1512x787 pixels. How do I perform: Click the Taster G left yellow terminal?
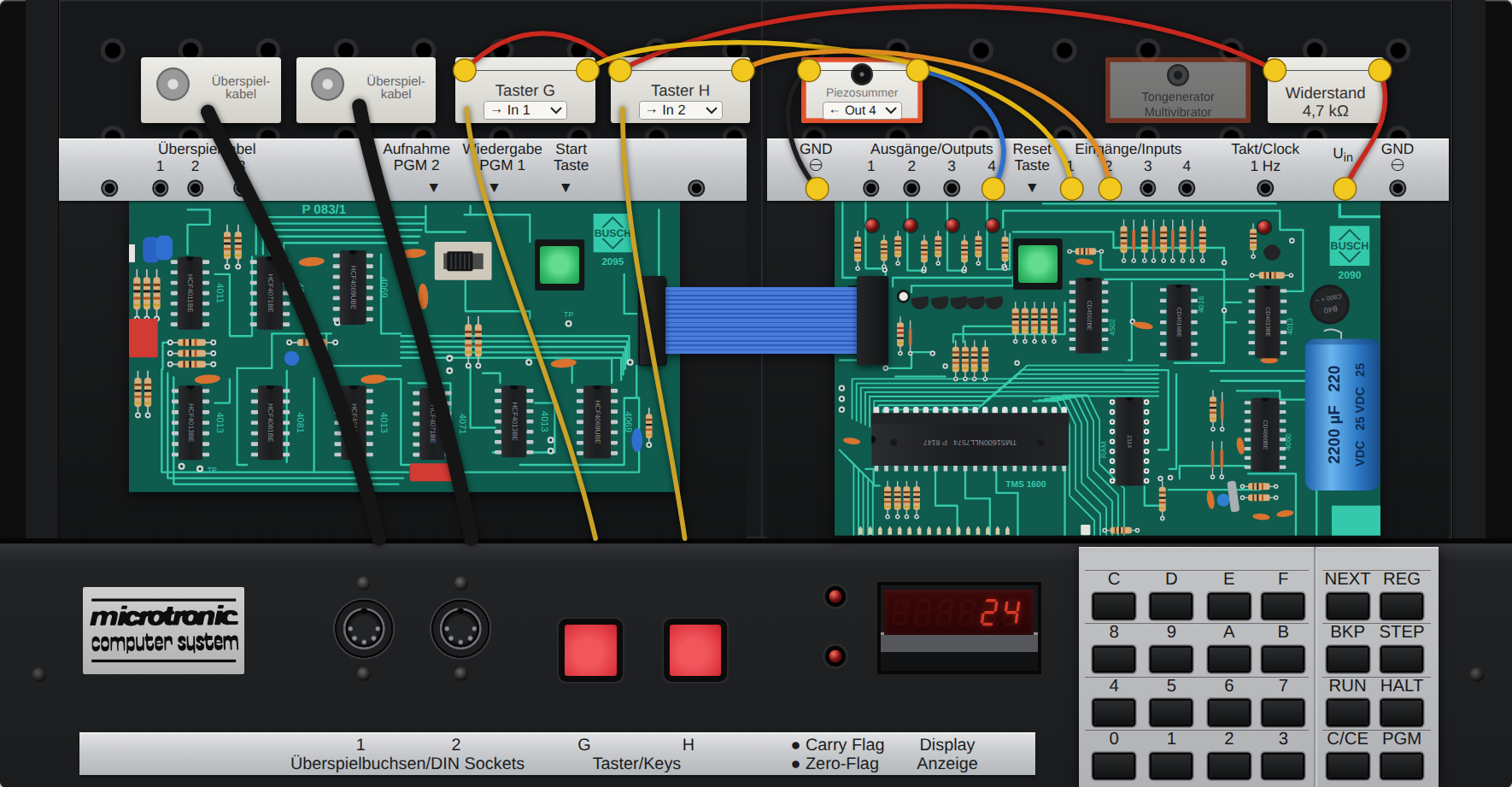(465, 70)
